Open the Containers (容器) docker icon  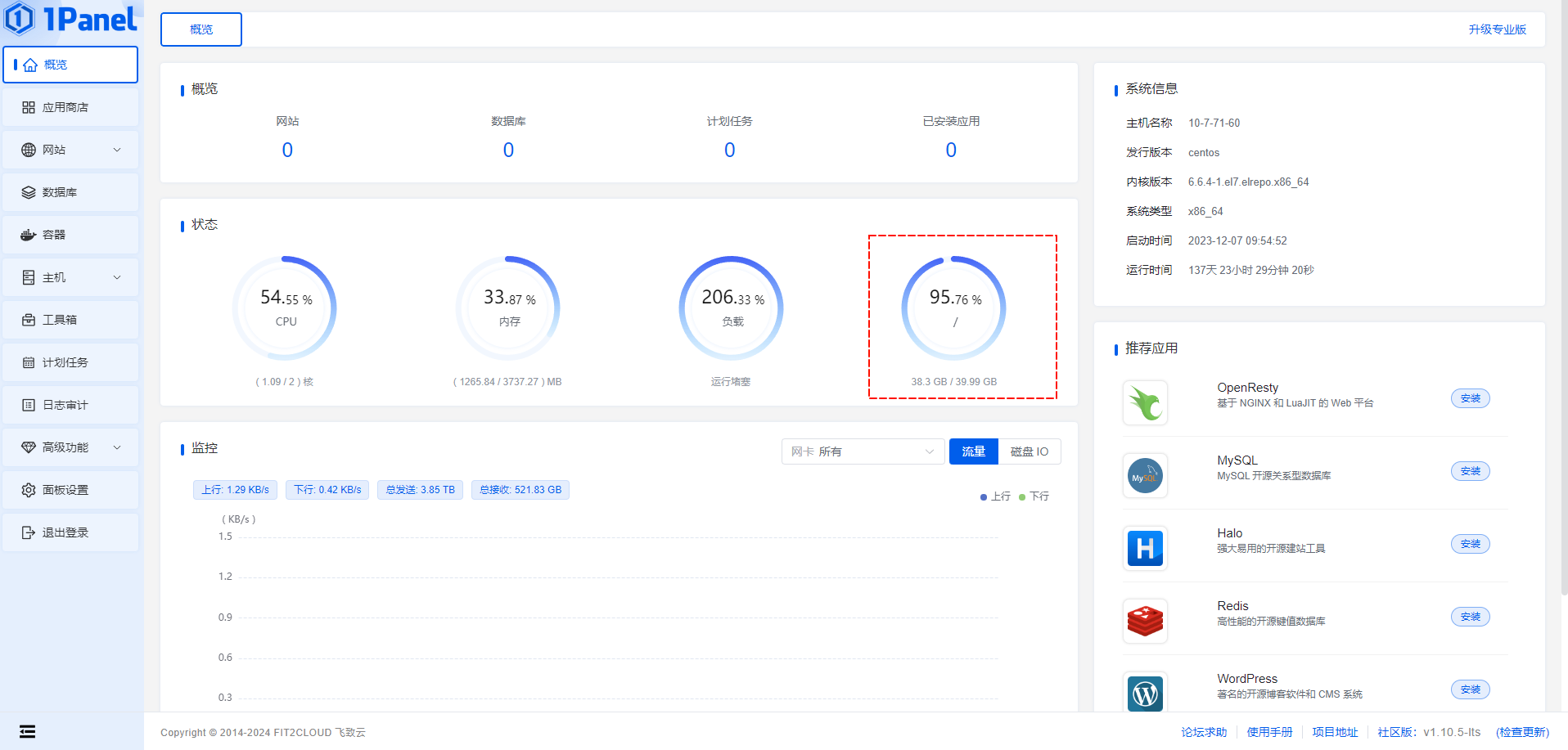29,235
